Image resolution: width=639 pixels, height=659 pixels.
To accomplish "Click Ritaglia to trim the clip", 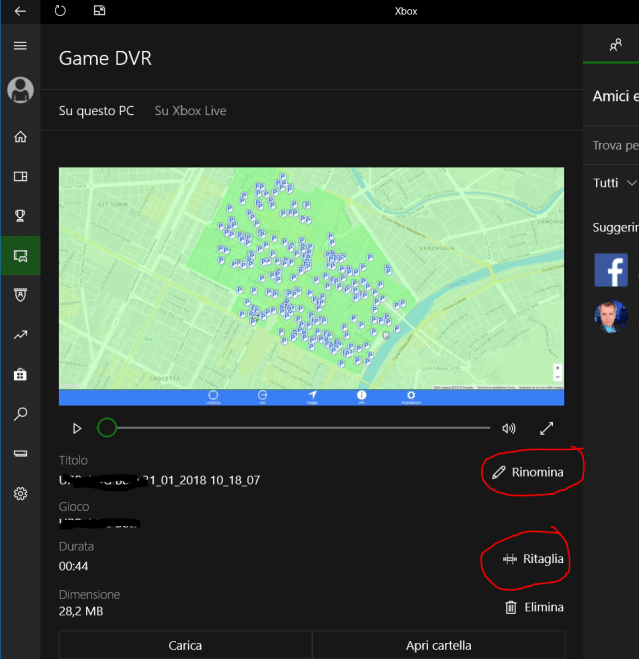I will 533,560.
